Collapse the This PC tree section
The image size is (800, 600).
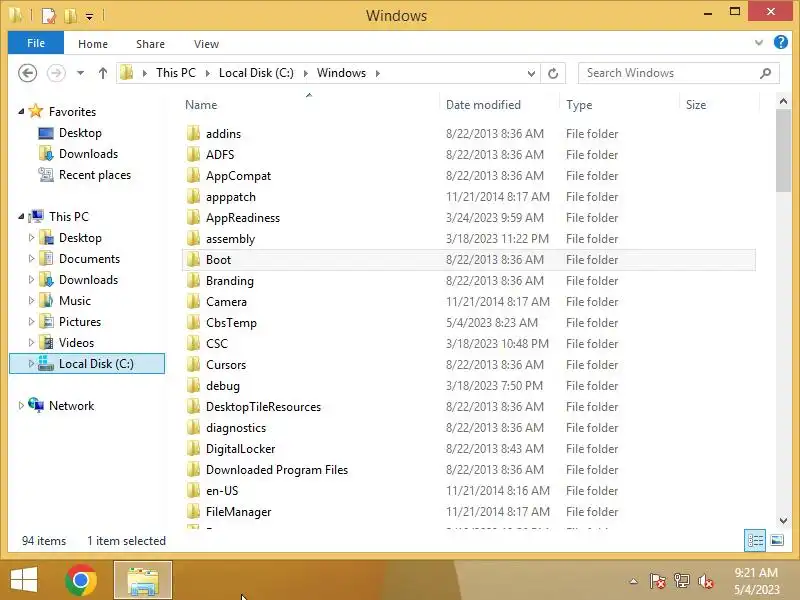coord(21,216)
